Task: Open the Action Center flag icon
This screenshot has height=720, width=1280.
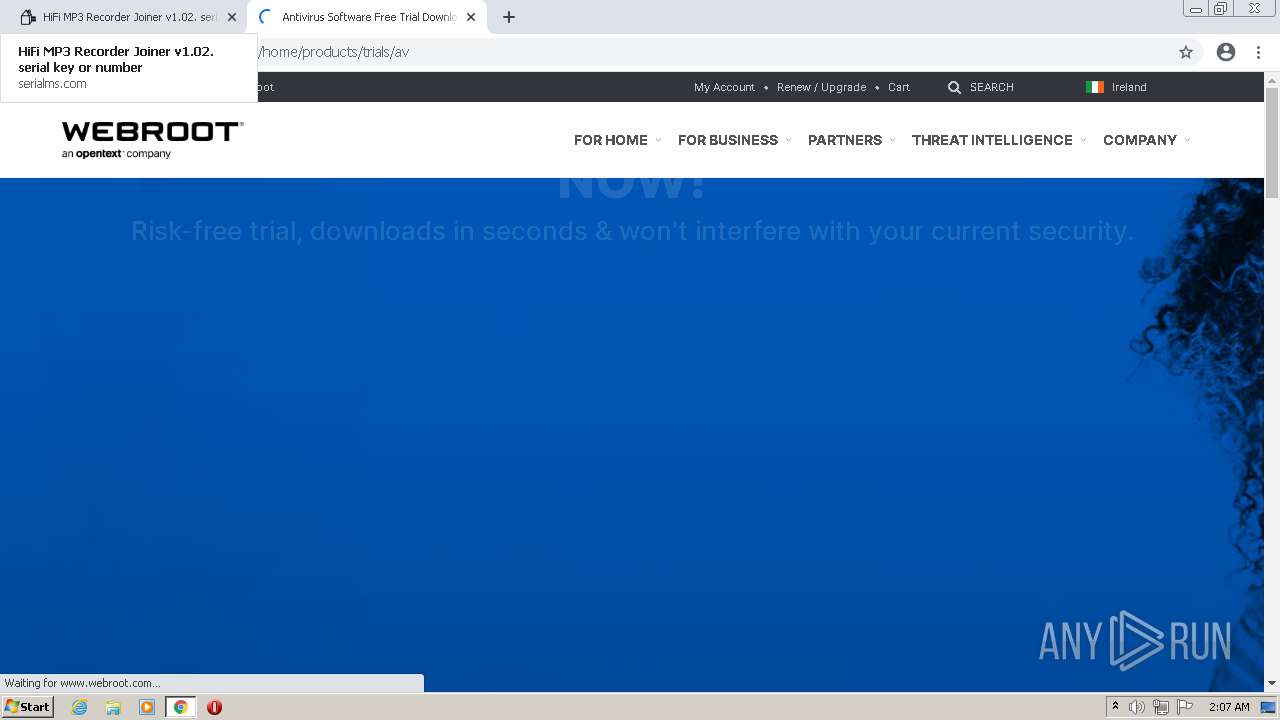Action: [1185, 707]
